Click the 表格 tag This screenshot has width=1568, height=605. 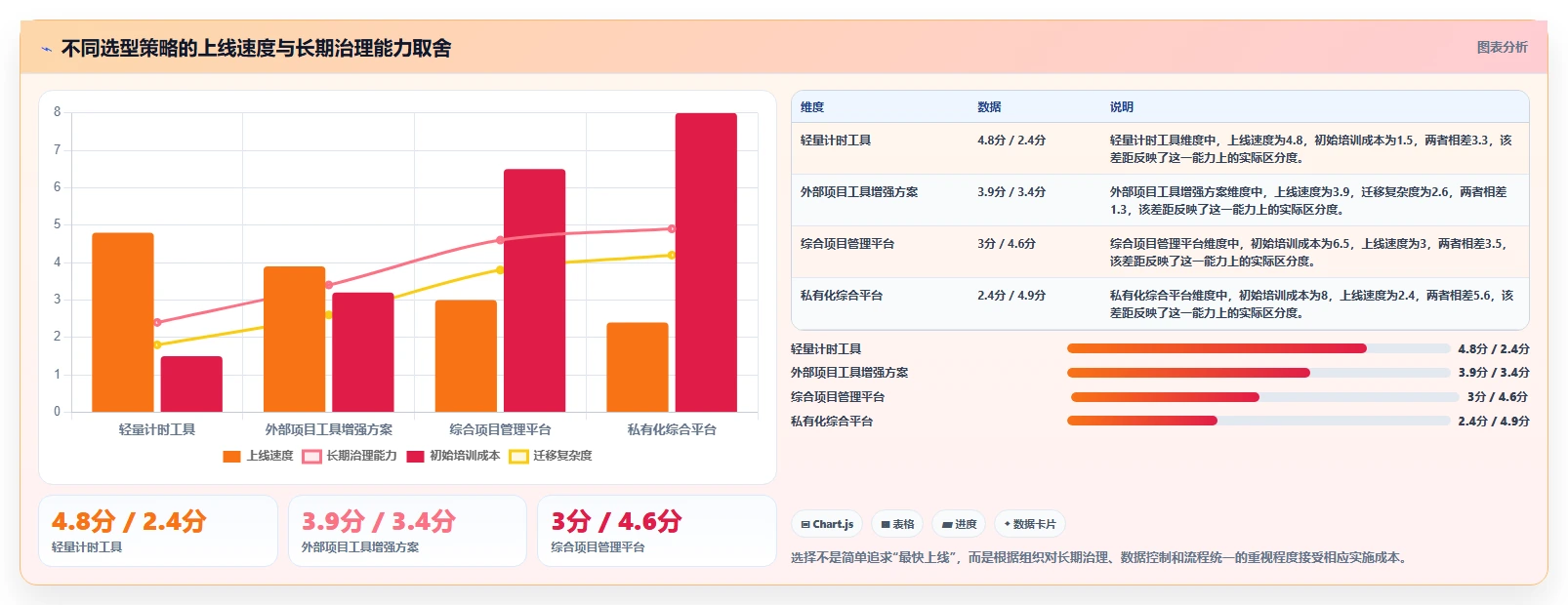(x=897, y=524)
